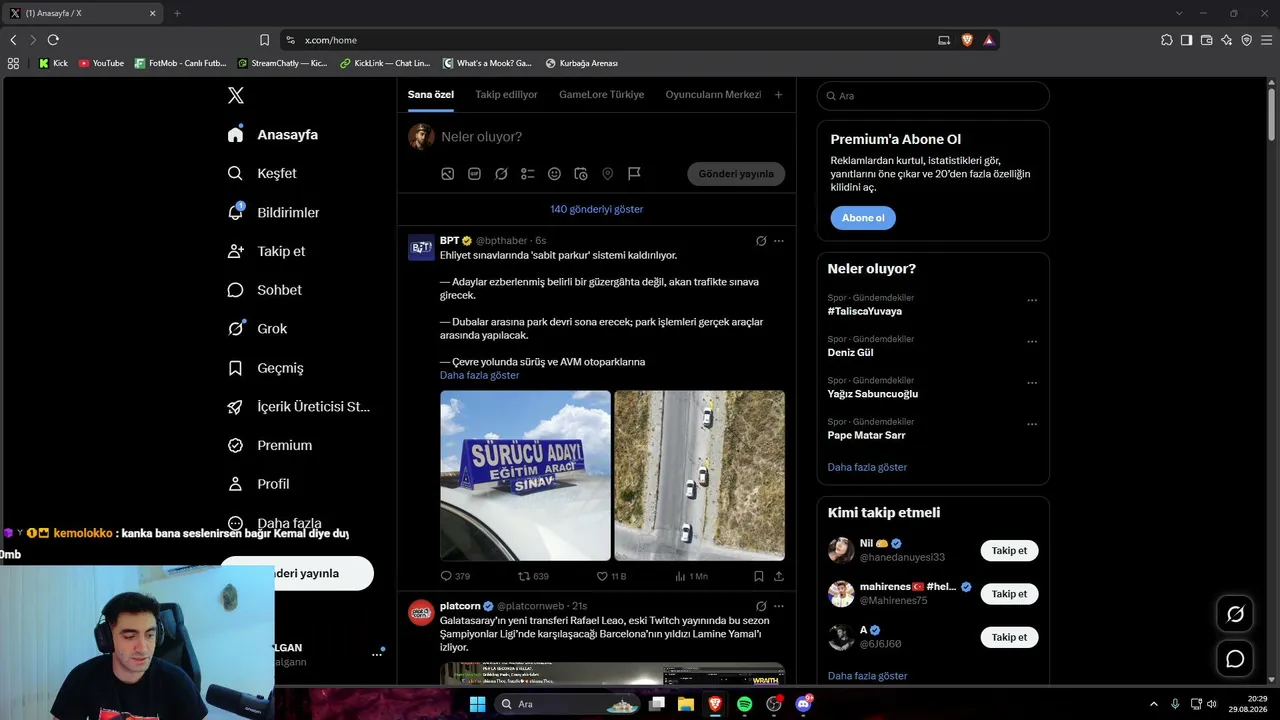
Task: Add media image to the new post
Action: 448,174
